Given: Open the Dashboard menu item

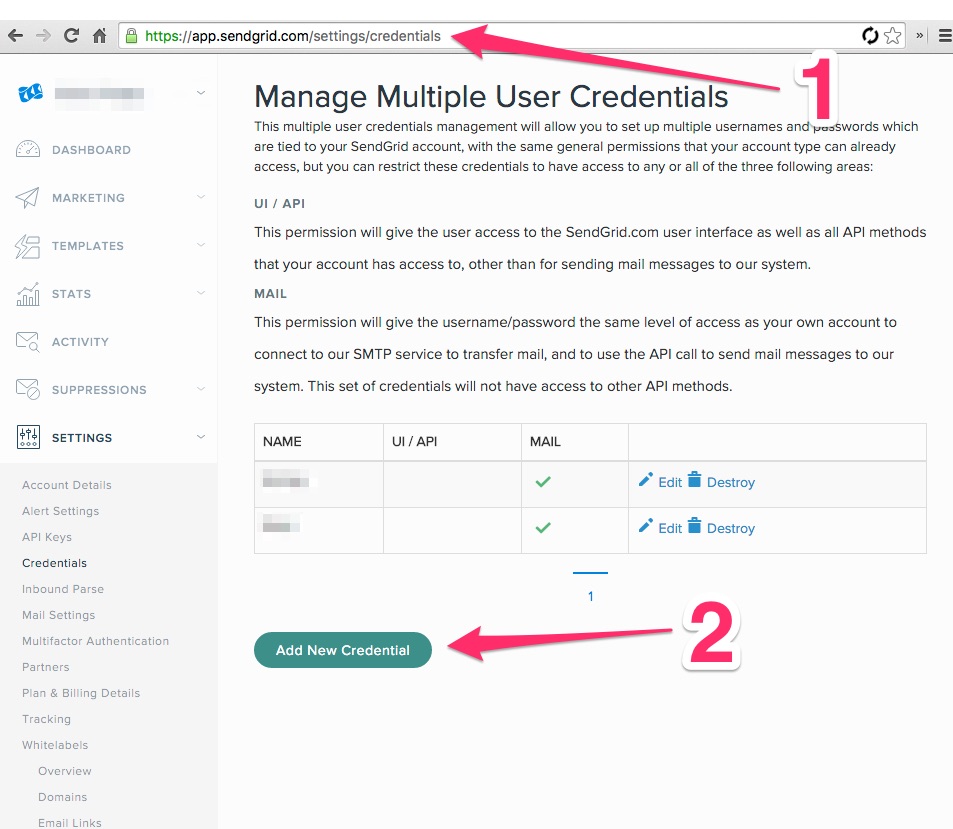Looking at the screenshot, I should [91, 150].
